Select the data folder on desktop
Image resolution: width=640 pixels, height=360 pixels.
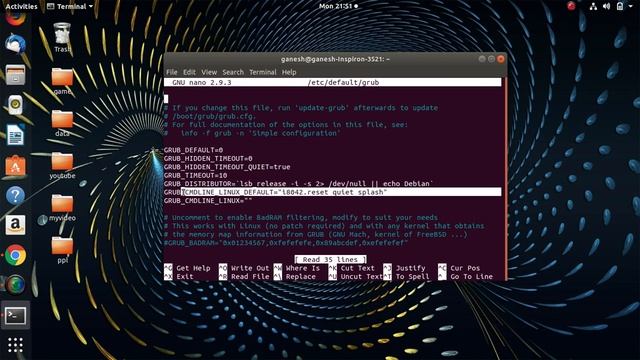coord(62,123)
